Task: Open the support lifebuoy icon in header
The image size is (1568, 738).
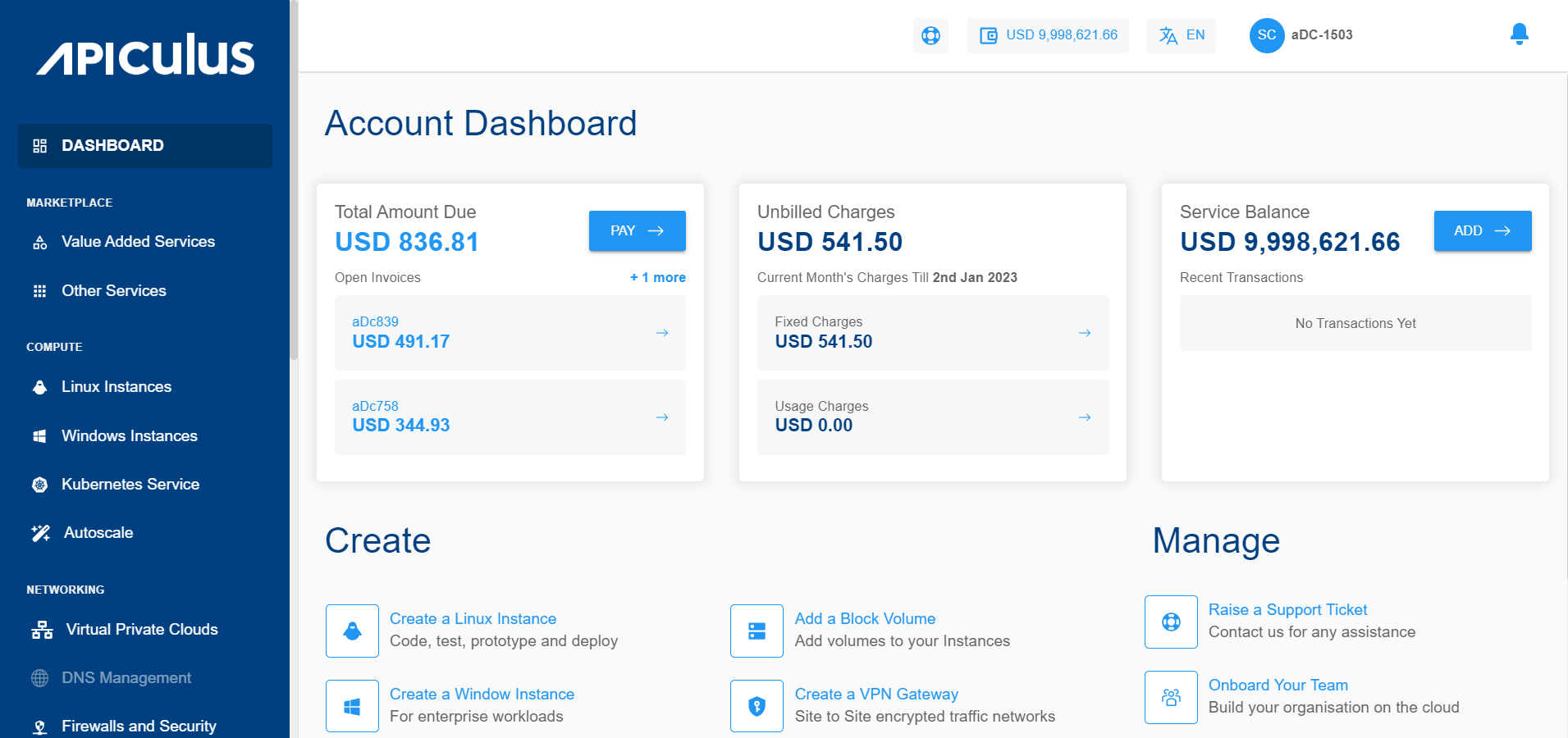Action: click(930, 35)
